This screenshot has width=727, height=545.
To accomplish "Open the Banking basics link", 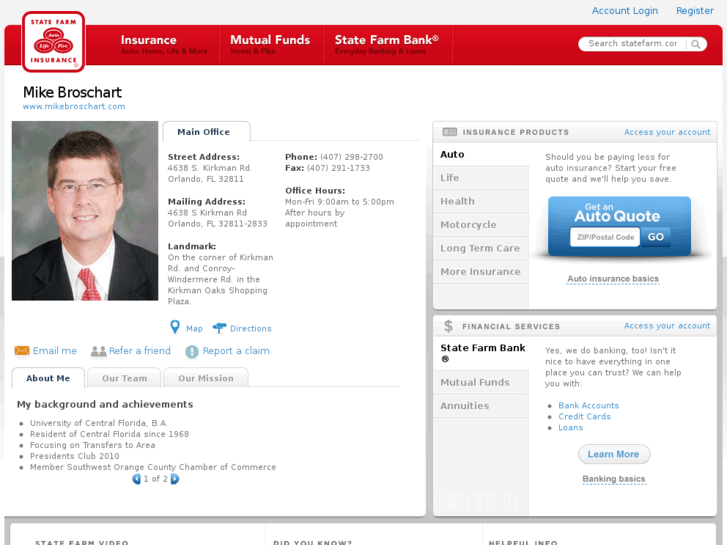I will click(x=614, y=479).
